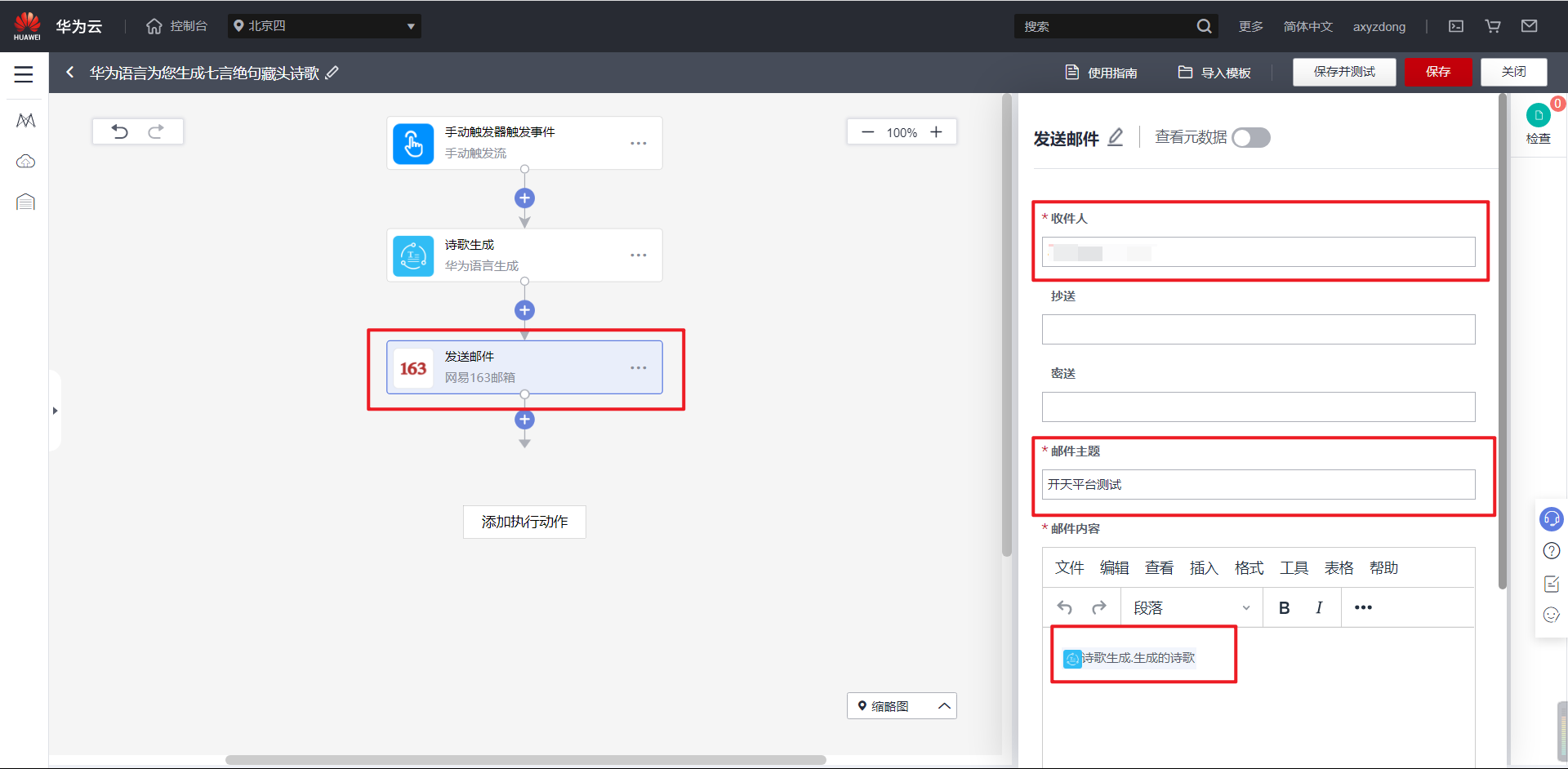Open the editor 查看 menu
The height and width of the screenshot is (769, 1568).
(1159, 568)
